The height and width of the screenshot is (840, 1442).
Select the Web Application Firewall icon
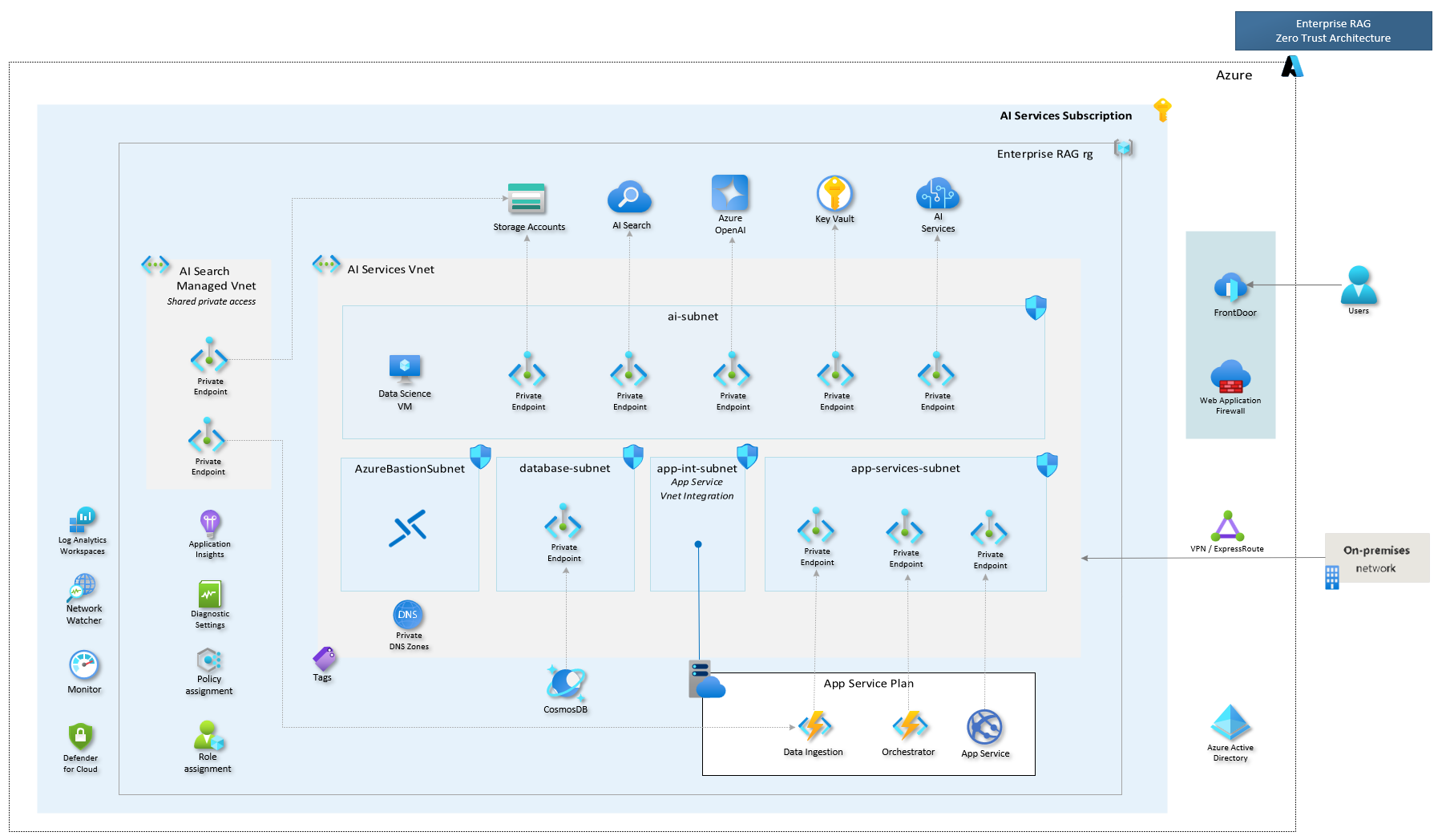tap(1230, 377)
